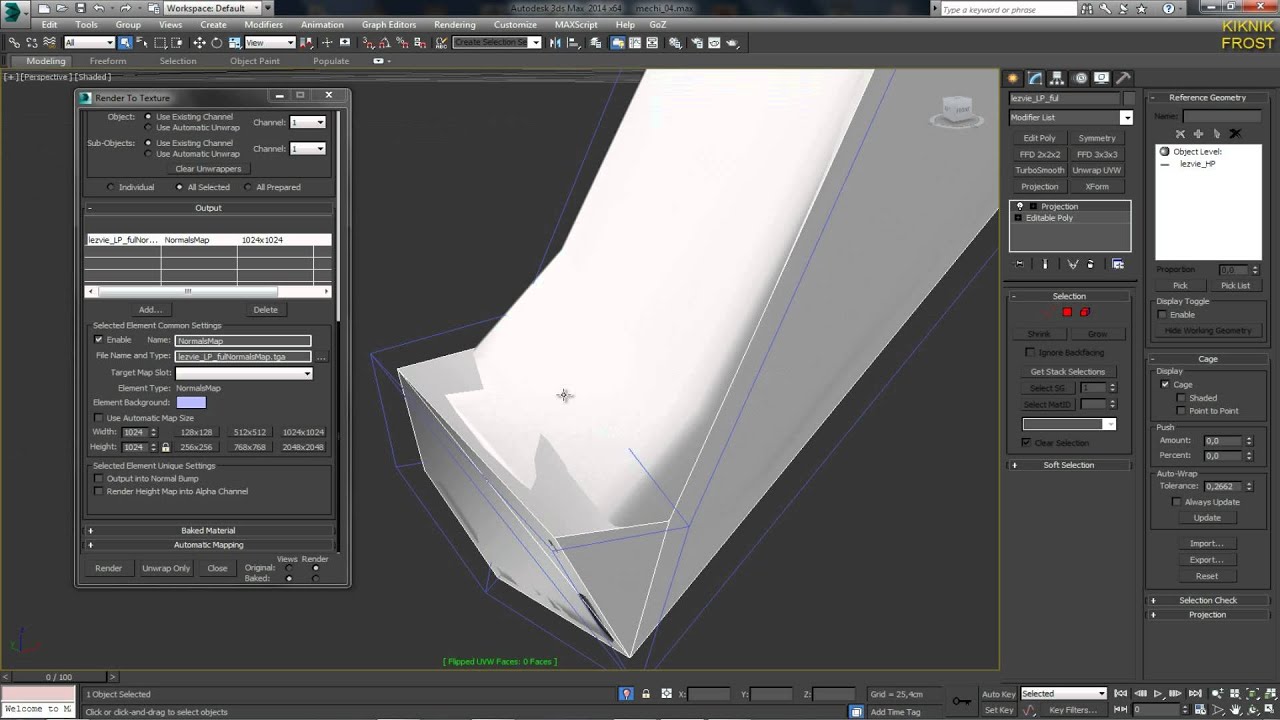This screenshot has width=1280, height=720.
Task: Open the Sub-Objects Channel dropdown
Action: tap(307, 149)
